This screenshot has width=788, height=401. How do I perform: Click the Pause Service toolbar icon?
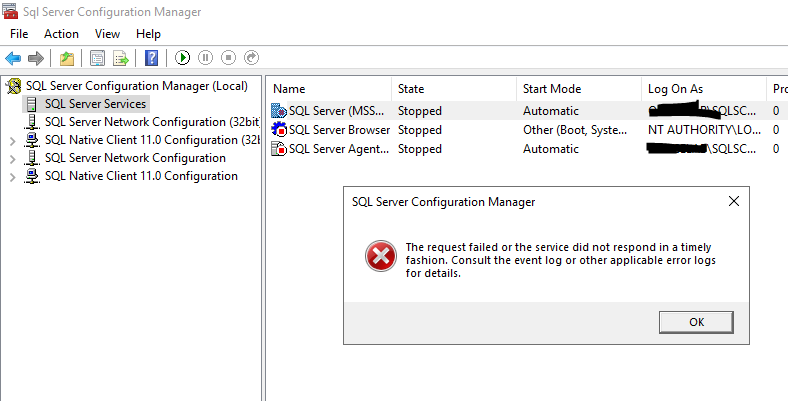206,58
